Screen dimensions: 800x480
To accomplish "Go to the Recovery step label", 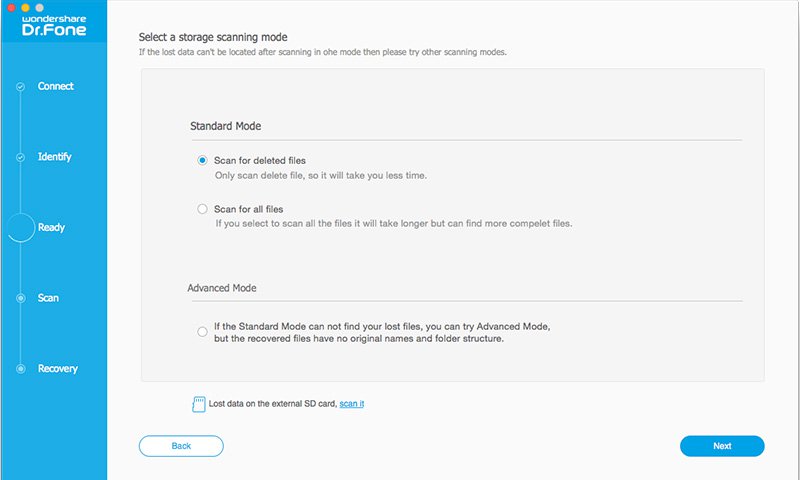I will (x=58, y=369).
